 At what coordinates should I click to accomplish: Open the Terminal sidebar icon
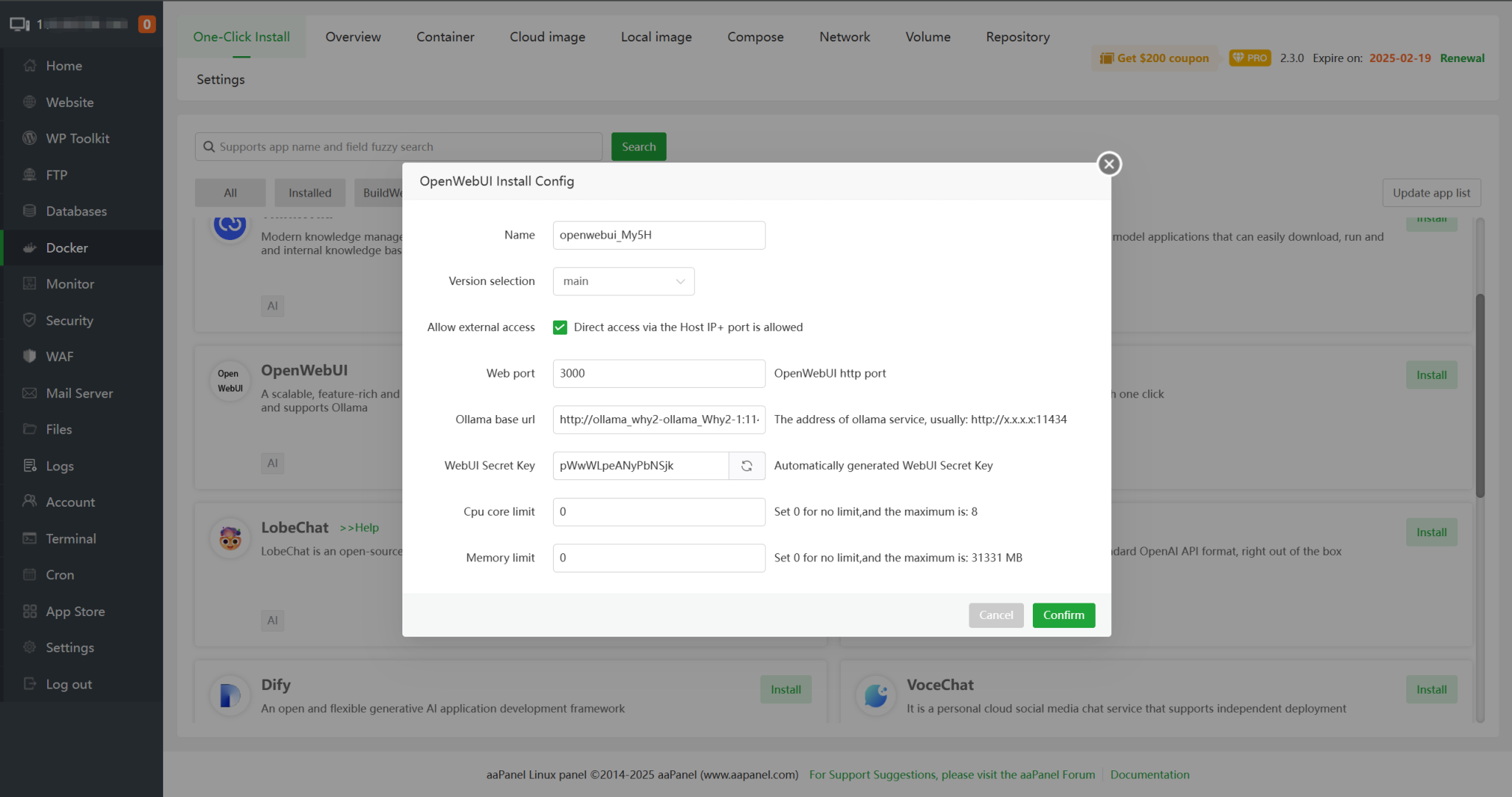pyautogui.click(x=30, y=538)
